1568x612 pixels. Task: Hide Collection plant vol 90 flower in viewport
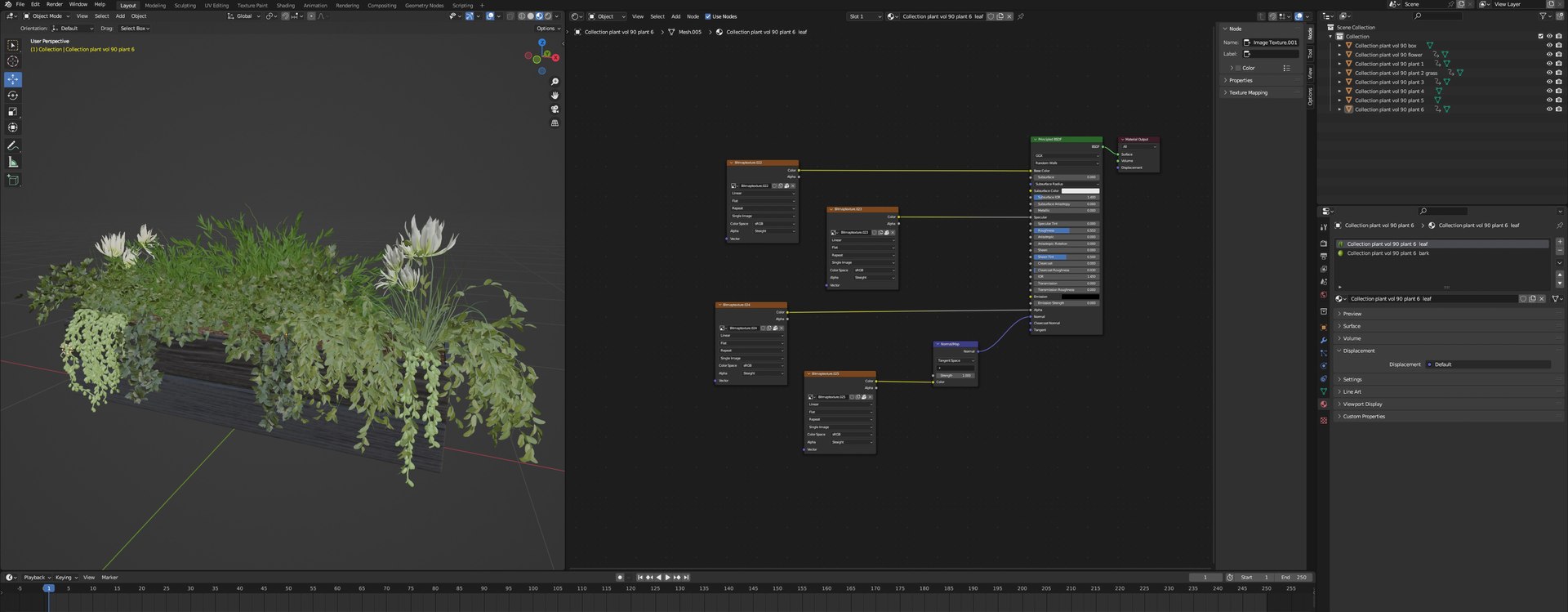(x=1549, y=55)
